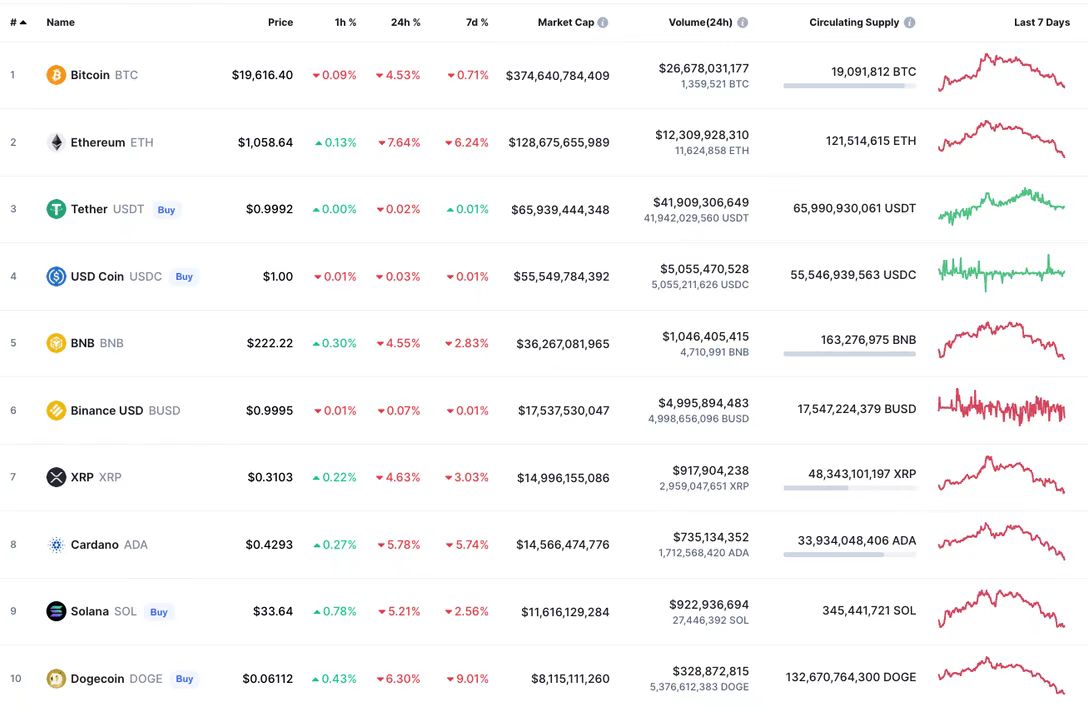Open the Binance USD 7-day chart thumbnail

(x=1001, y=407)
